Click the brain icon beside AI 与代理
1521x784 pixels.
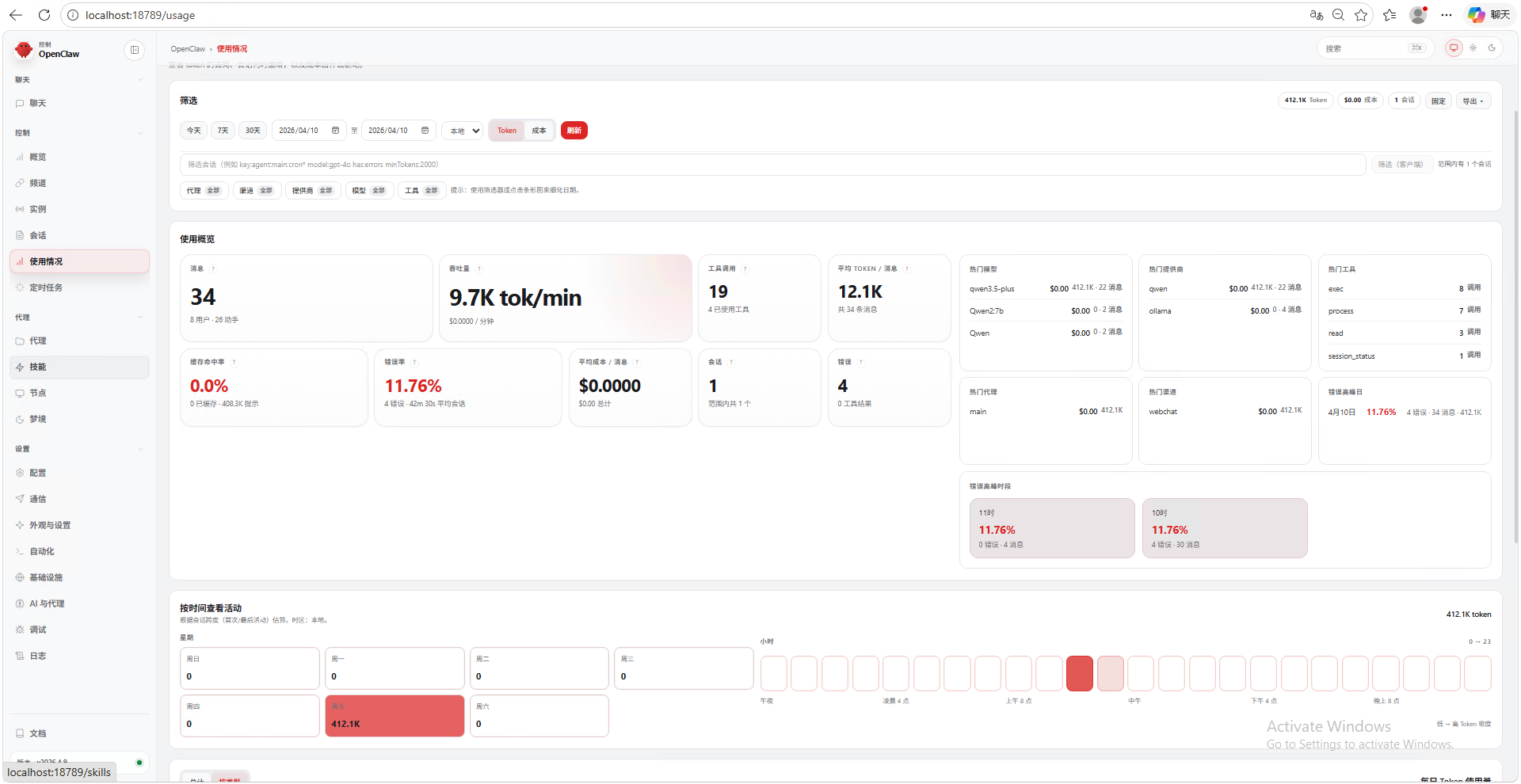(20, 604)
